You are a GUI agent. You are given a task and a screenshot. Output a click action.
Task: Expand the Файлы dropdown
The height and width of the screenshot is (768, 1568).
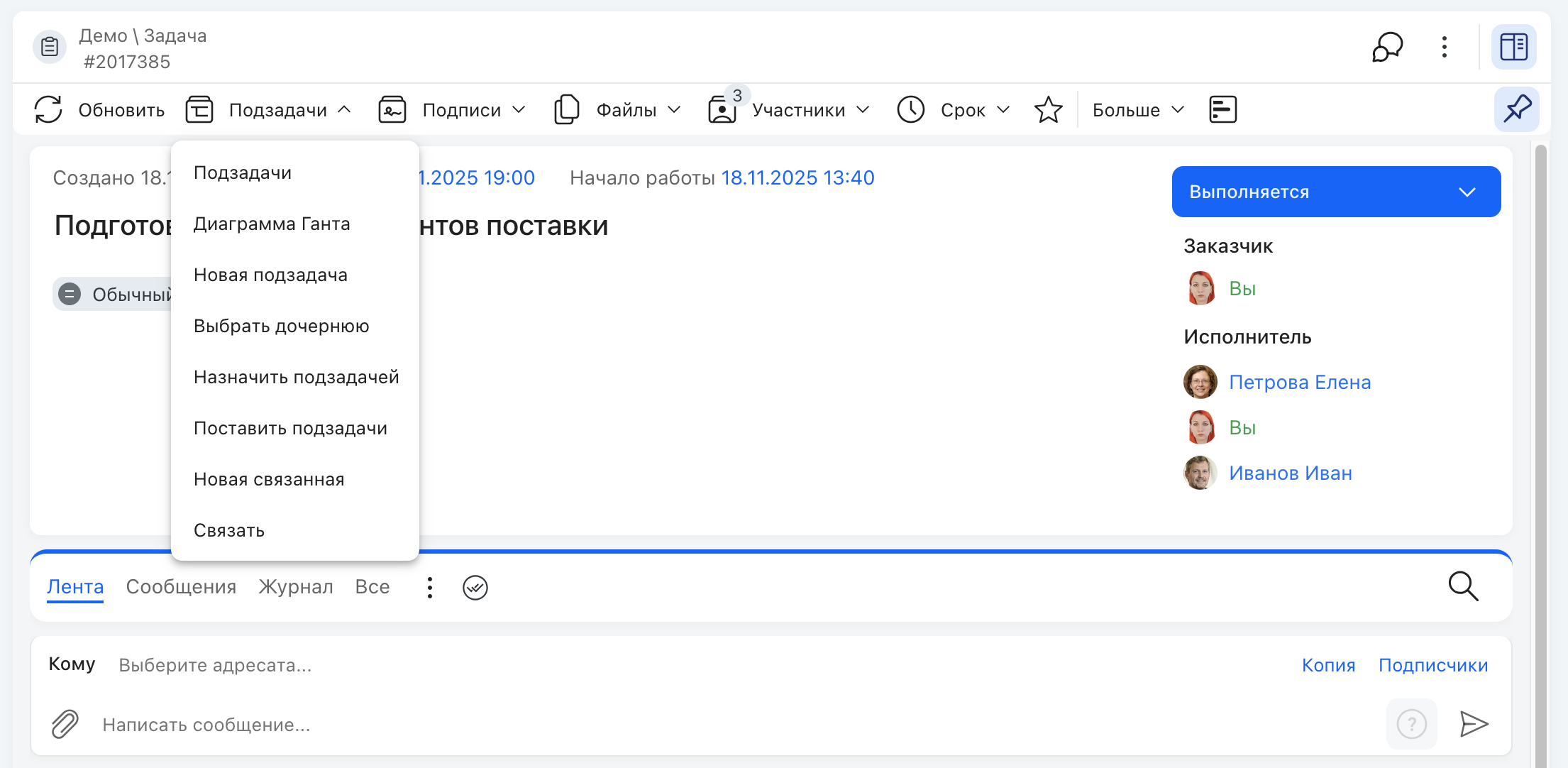pos(674,109)
